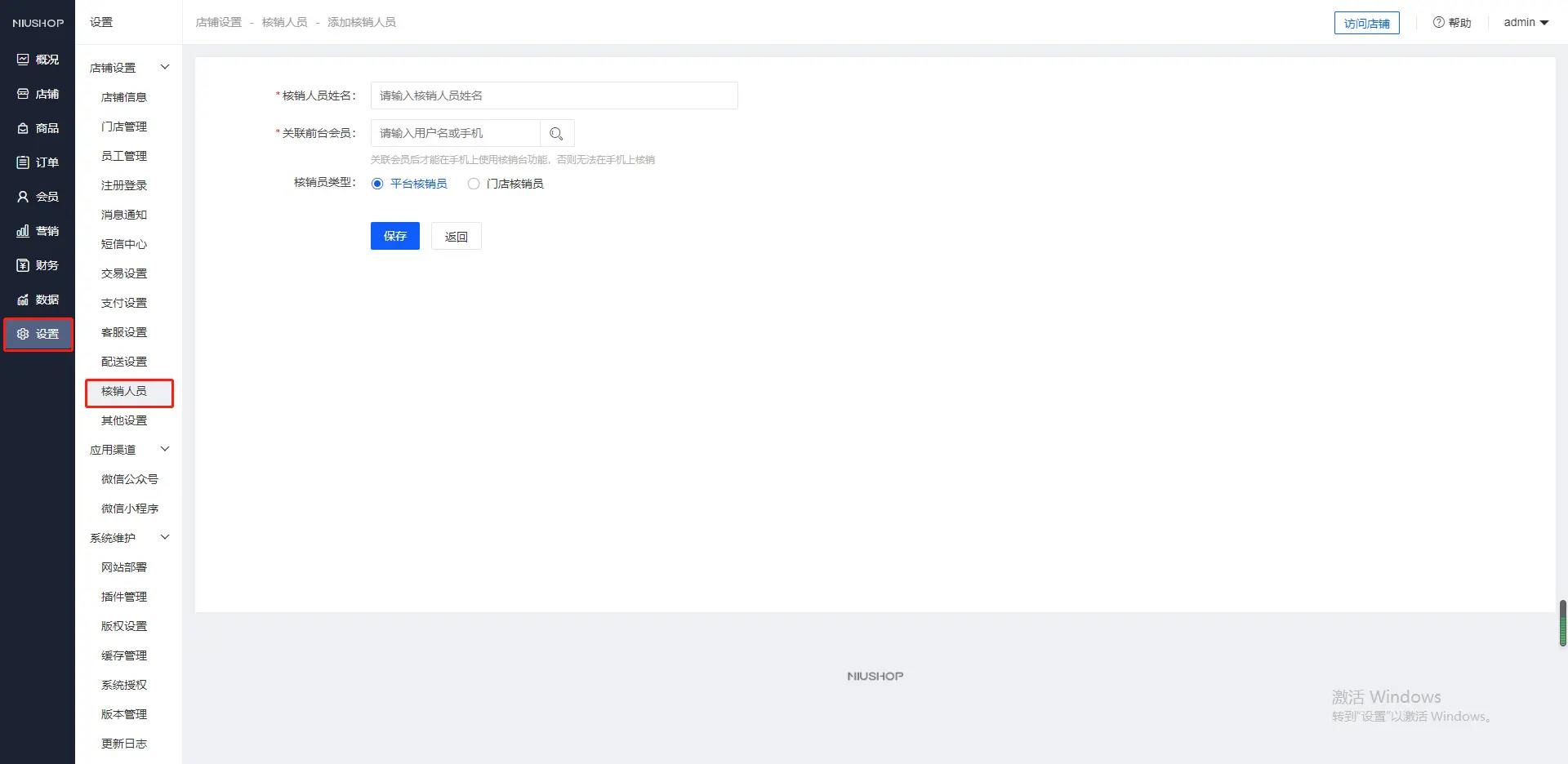The width and height of the screenshot is (1568, 764).
Task: Select the 门店核销员 radio button
Action: click(x=474, y=184)
